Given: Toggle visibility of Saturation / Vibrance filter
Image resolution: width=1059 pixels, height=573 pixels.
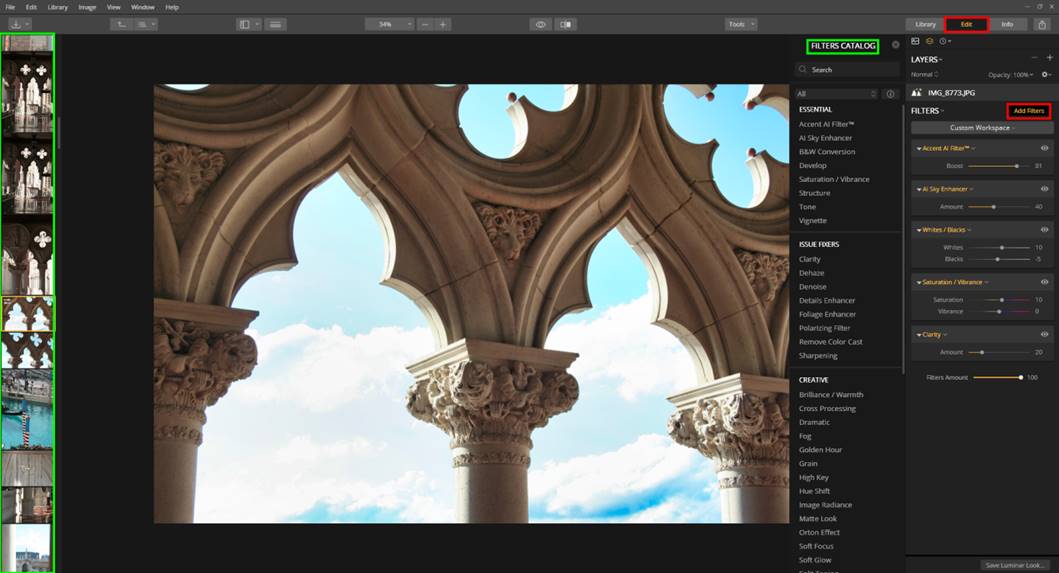Looking at the screenshot, I should pos(1044,282).
